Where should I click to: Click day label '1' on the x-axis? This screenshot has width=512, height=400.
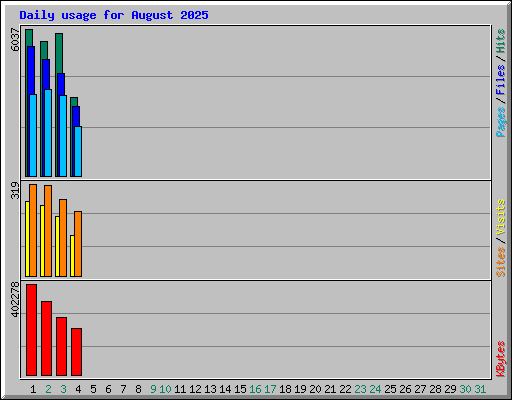pos(33,389)
